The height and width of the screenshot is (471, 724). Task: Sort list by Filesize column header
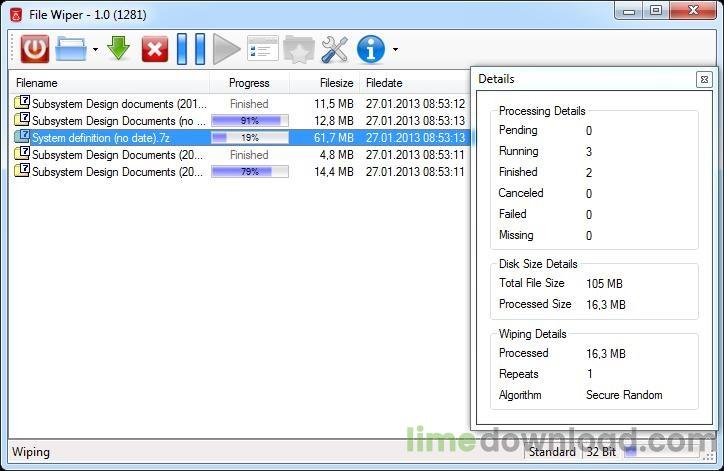[336, 83]
